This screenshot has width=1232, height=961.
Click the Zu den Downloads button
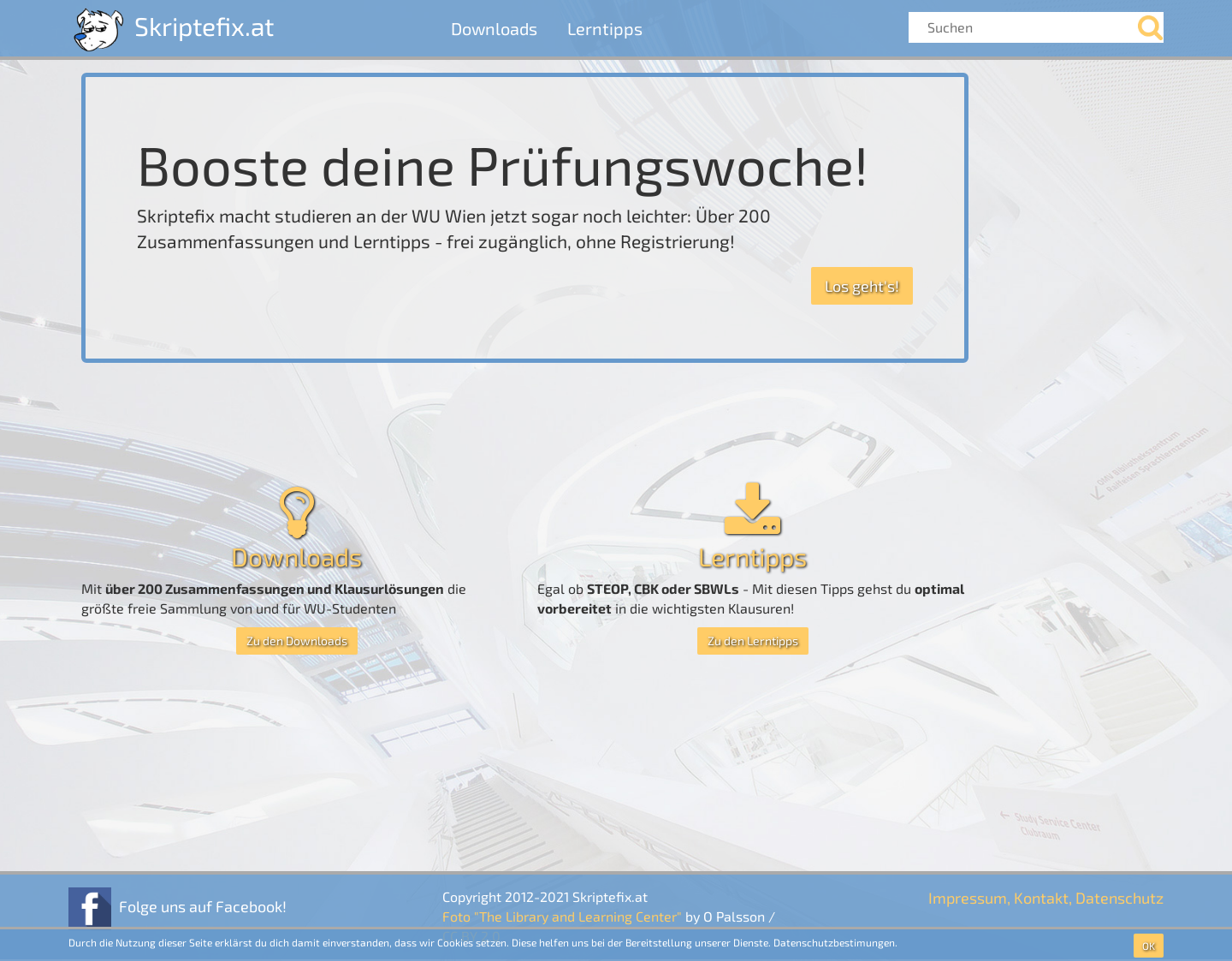[x=297, y=641]
